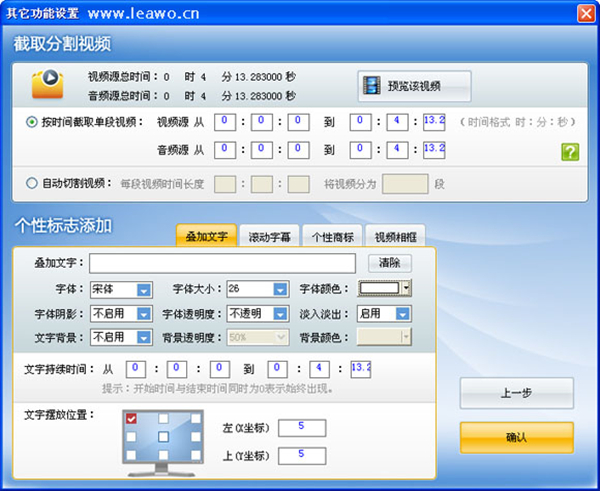Viewport: 600px width, 491px height.
Task: Click the audio source start second field
Action: coord(298,150)
